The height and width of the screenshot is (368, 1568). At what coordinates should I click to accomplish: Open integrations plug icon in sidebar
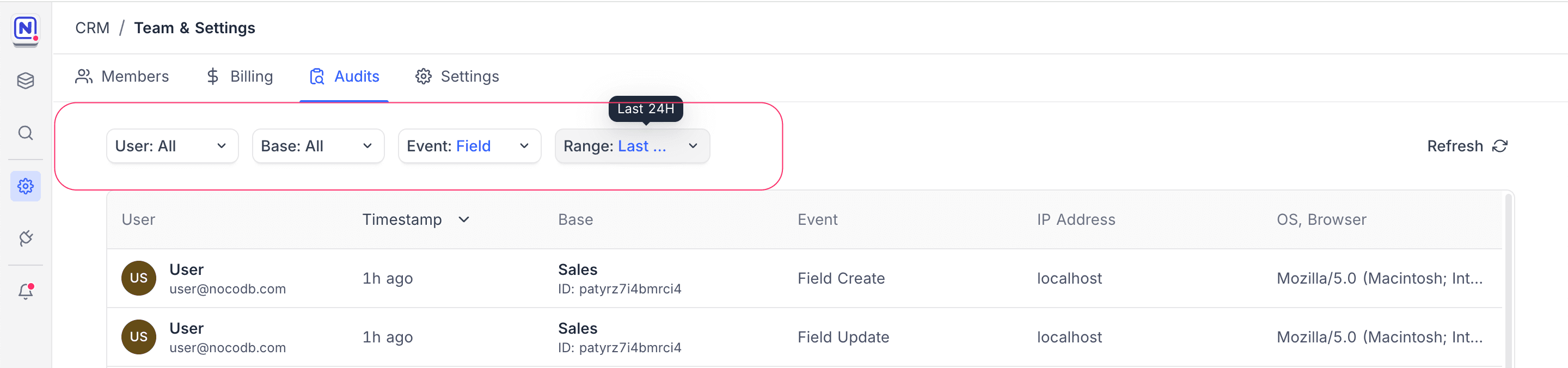pos(26,238)
